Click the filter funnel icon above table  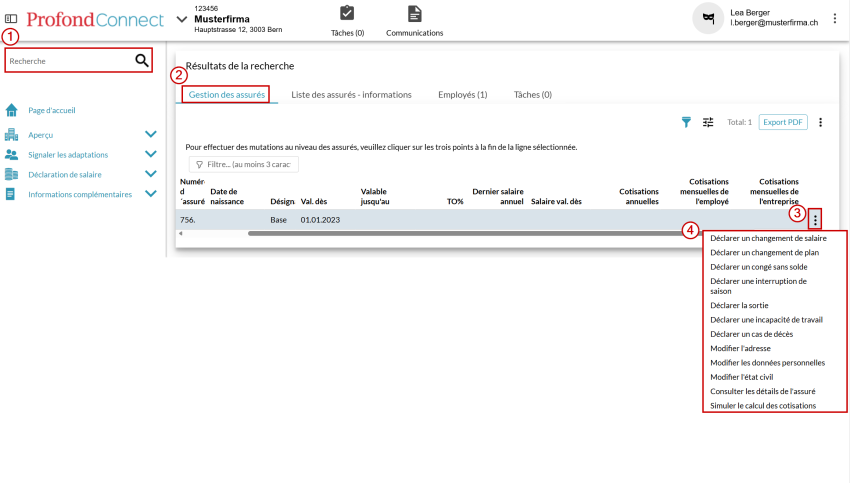coord(686,122)
